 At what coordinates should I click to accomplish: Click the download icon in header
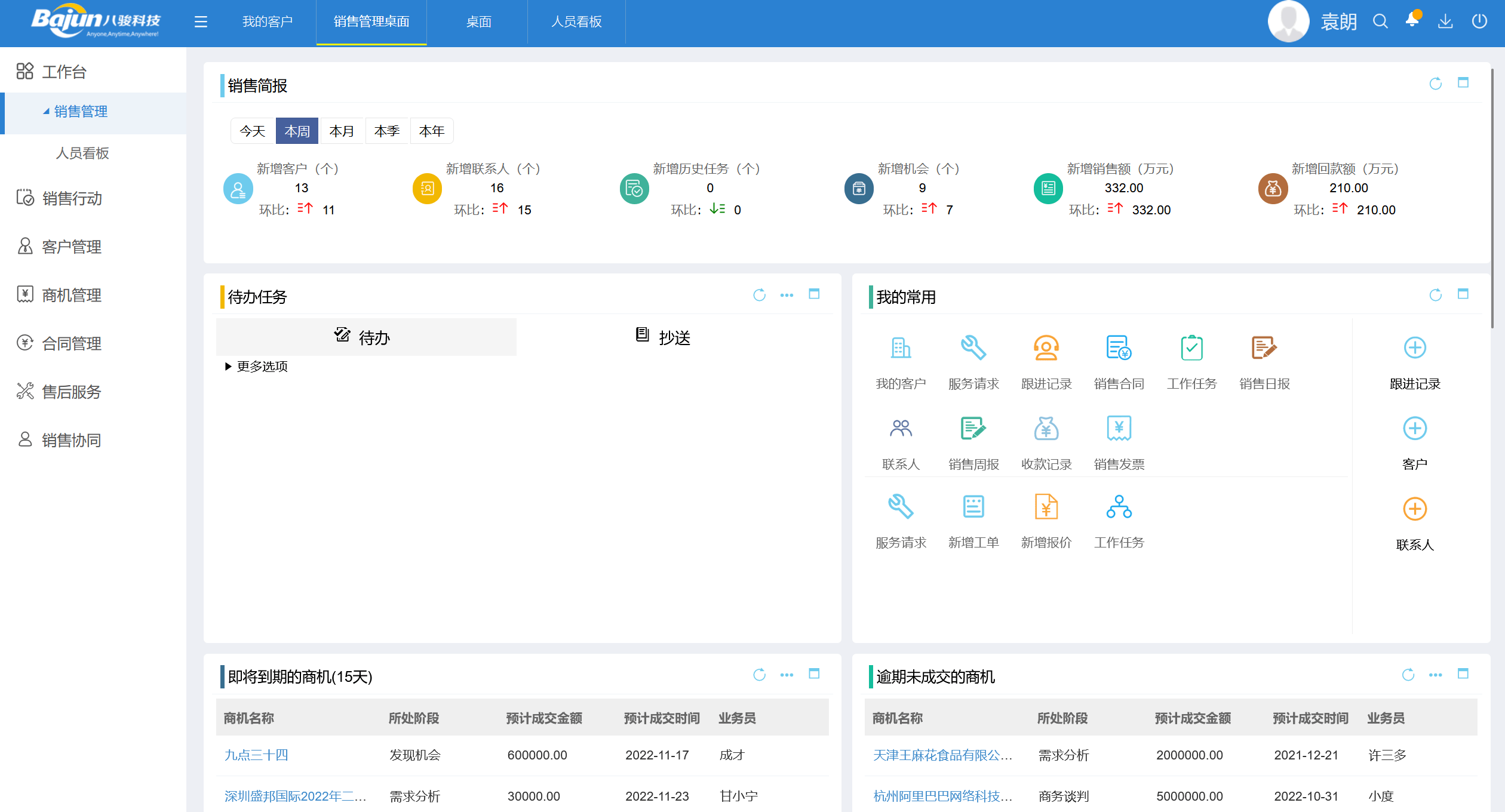(x=1445, y=21)
